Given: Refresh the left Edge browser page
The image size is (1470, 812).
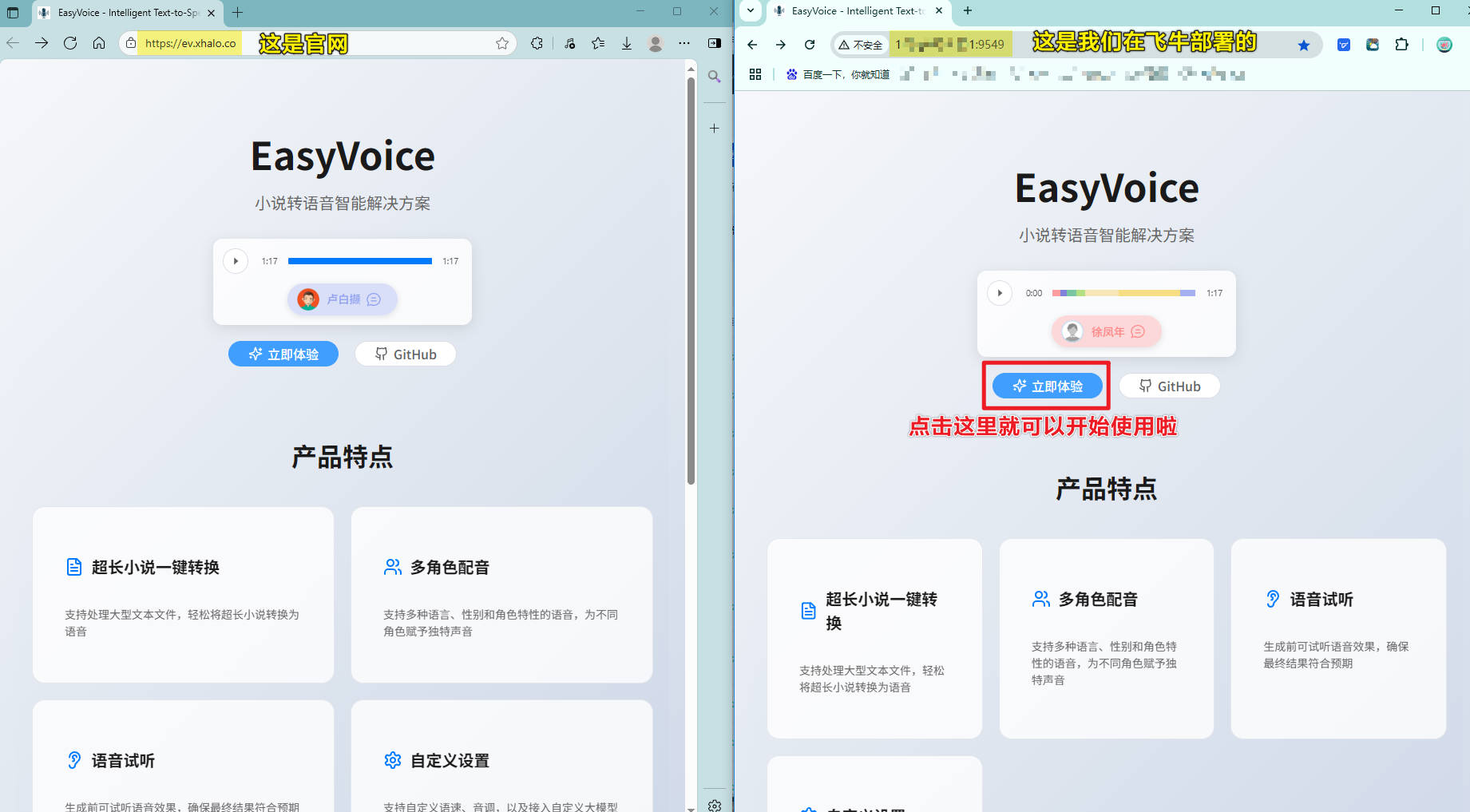Looking at the screenshot, I should point(70,43).
